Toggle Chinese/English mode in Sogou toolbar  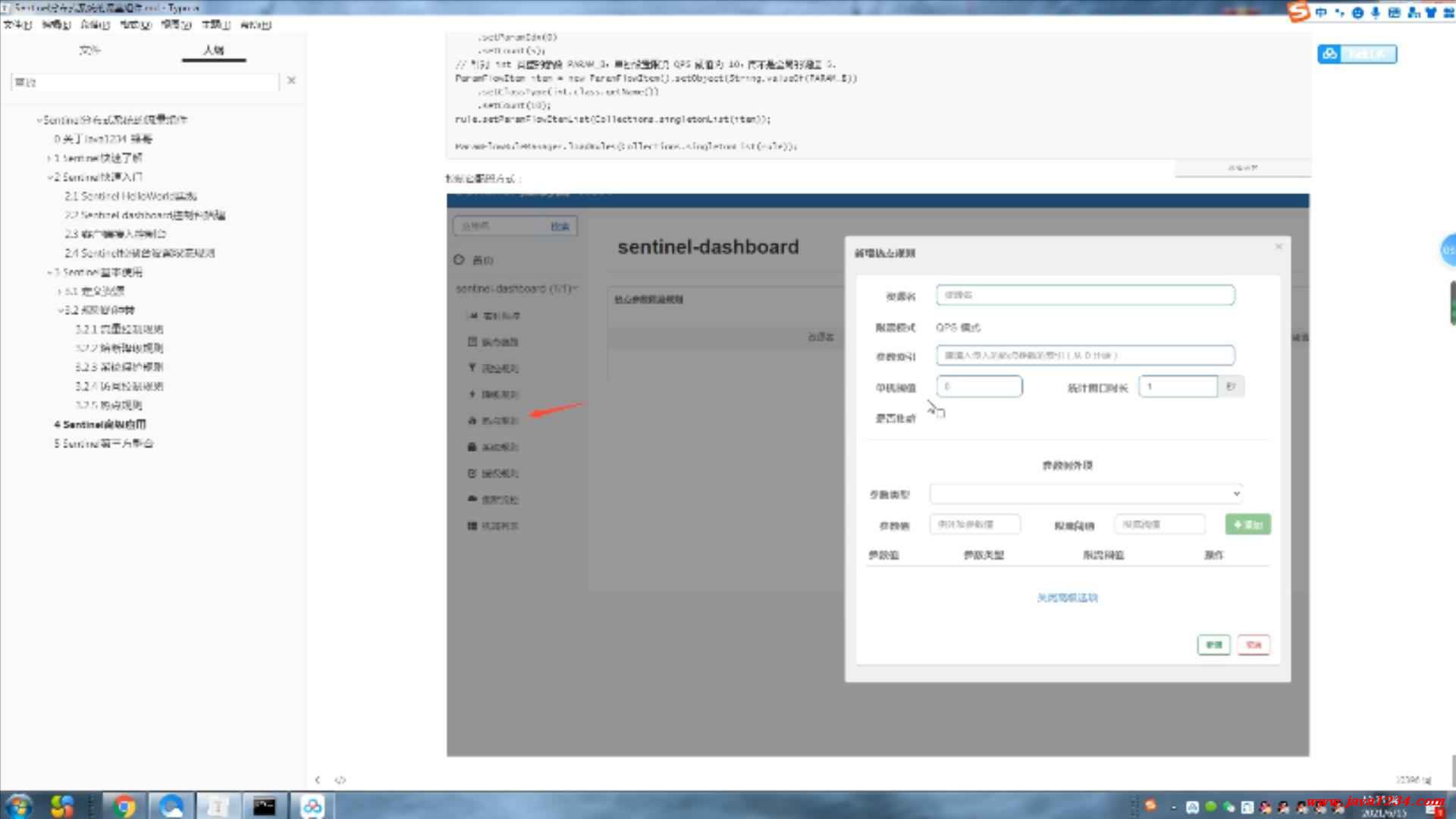tap(1321, 13)
